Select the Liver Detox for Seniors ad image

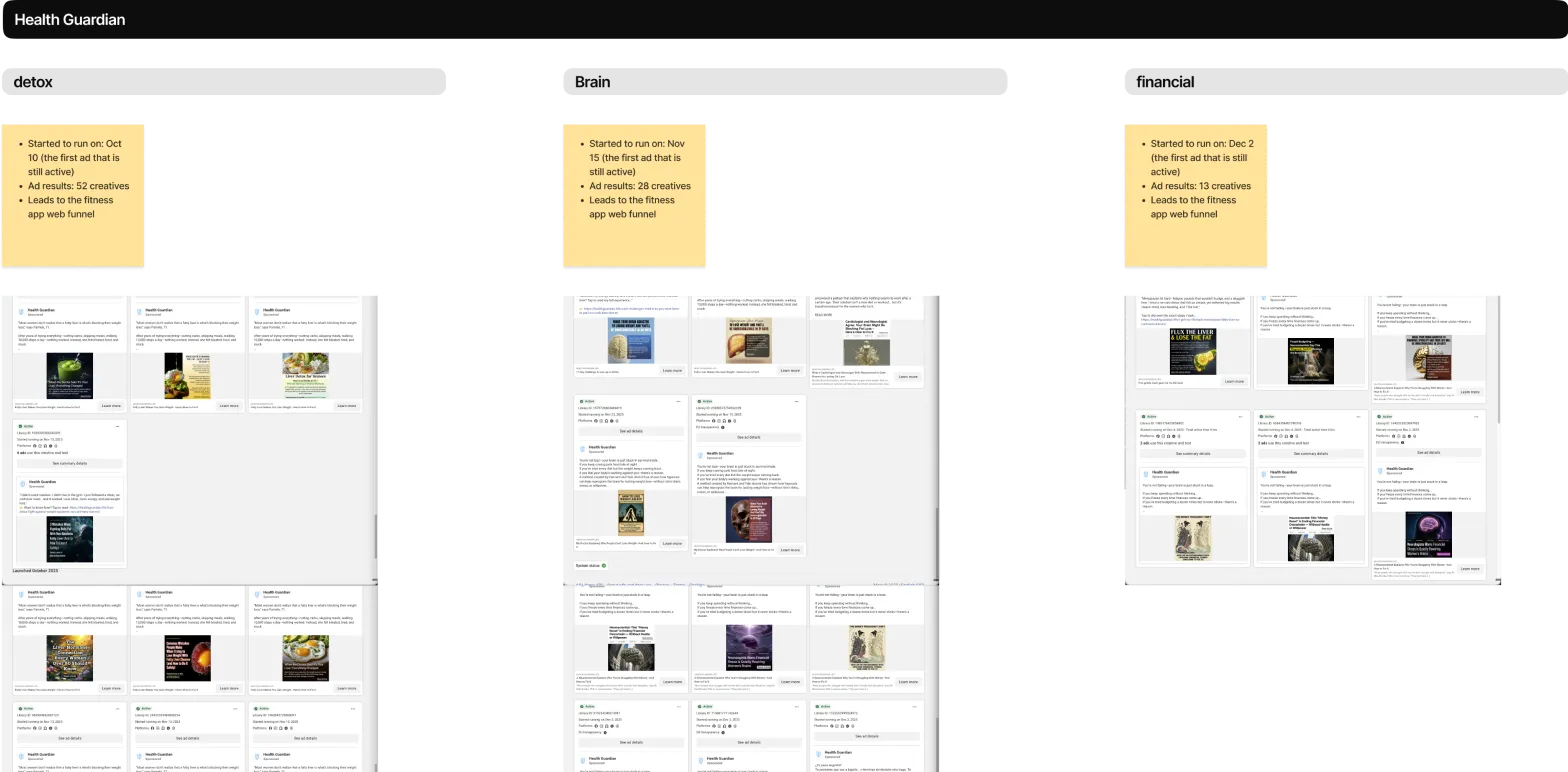pos(305,375)
